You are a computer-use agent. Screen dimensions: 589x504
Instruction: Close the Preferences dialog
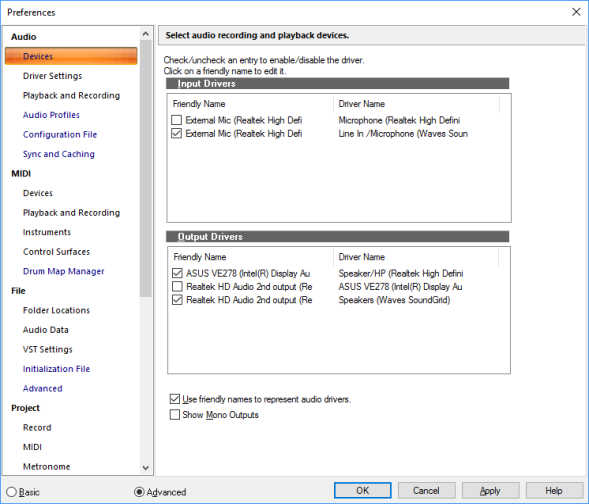click(x=576, y=12)
